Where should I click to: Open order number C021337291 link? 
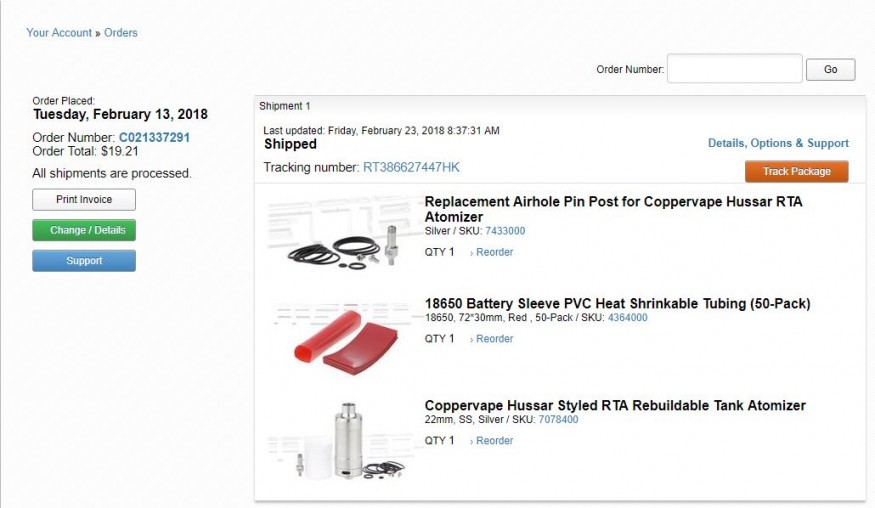pos(154,137)
